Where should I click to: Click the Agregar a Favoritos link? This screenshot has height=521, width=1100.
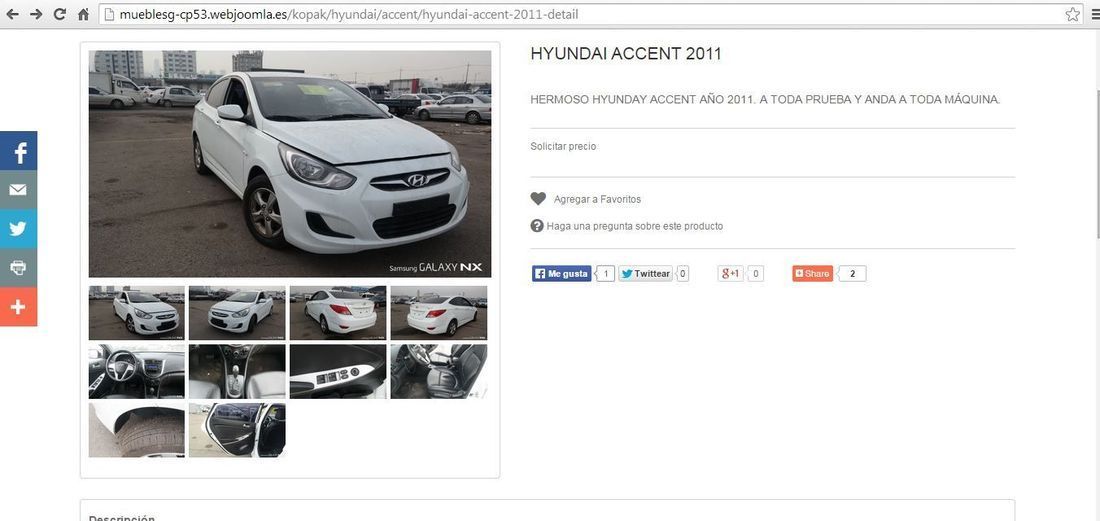pyautogui.click(x=597, y=199)
